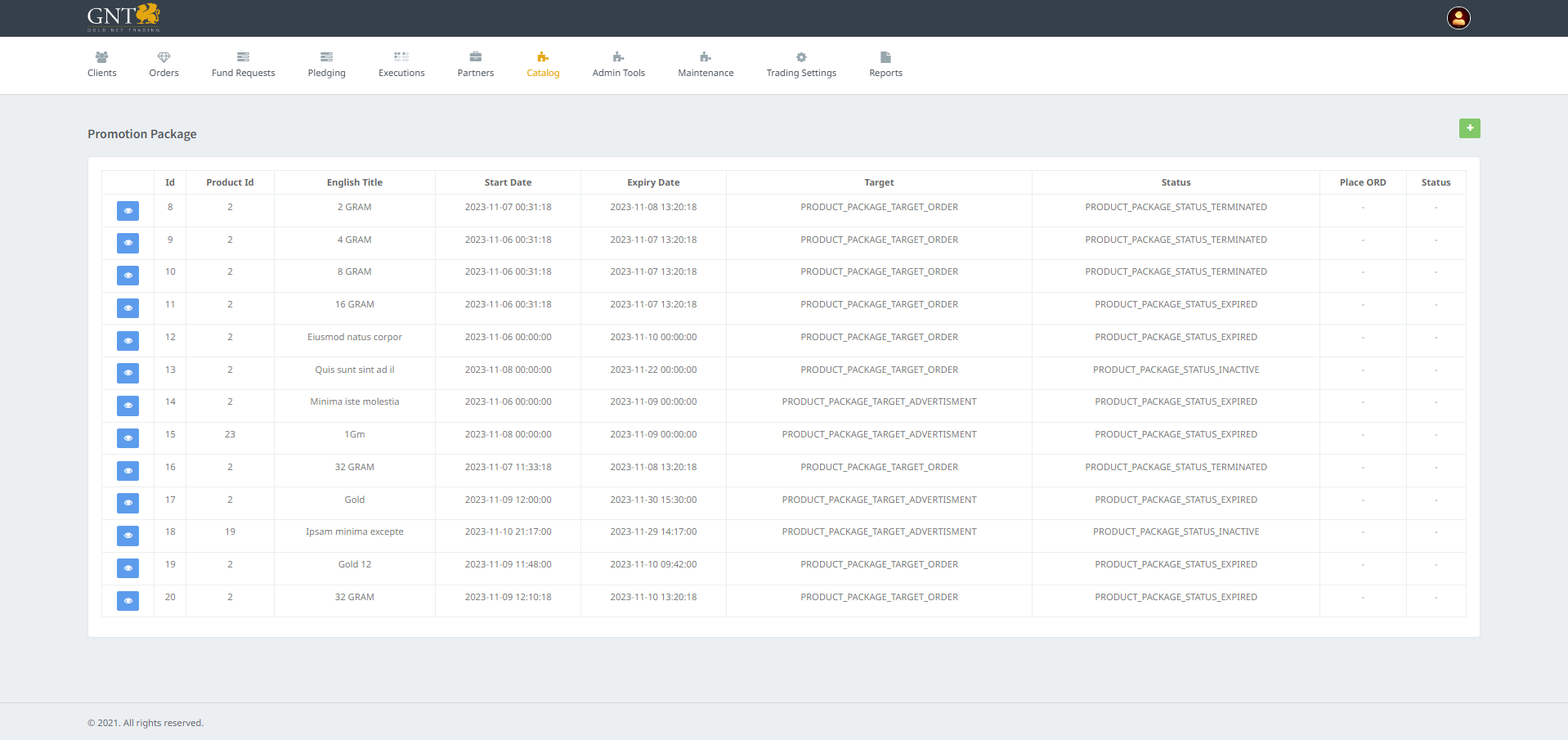Go to the Orders section
Screen dimensions: 1568x740
point(164,65)
